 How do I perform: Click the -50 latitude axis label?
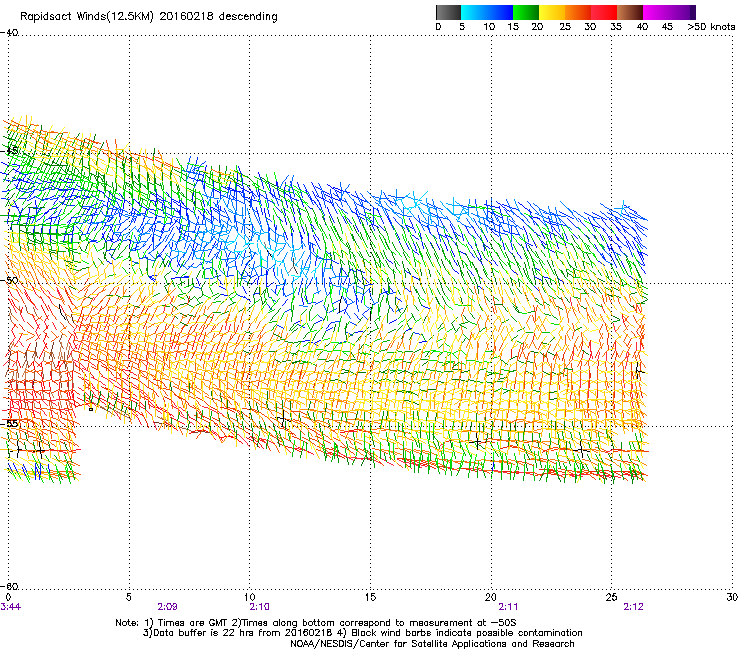[x=9, y=281]
